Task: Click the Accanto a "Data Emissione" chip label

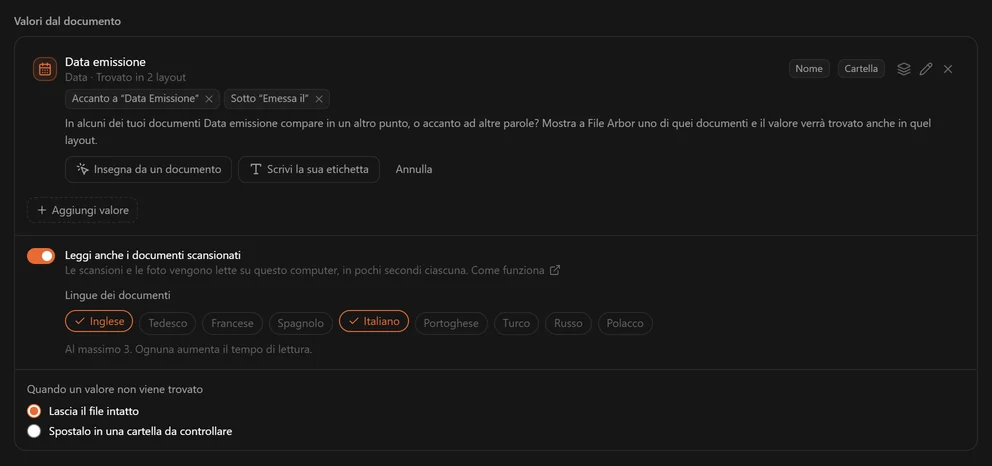Action: coord(135,99)
